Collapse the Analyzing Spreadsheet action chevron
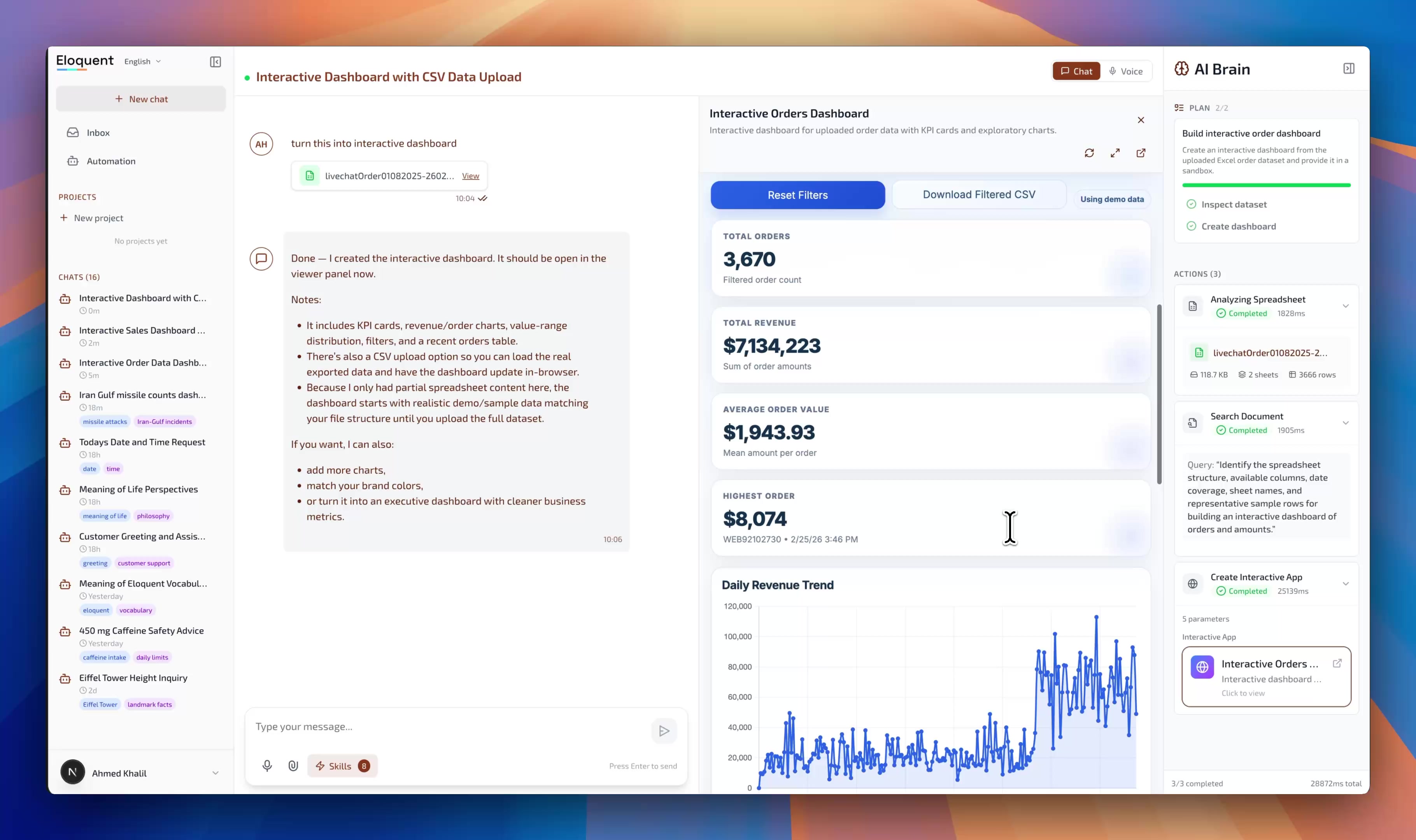 click(1345, 306)
